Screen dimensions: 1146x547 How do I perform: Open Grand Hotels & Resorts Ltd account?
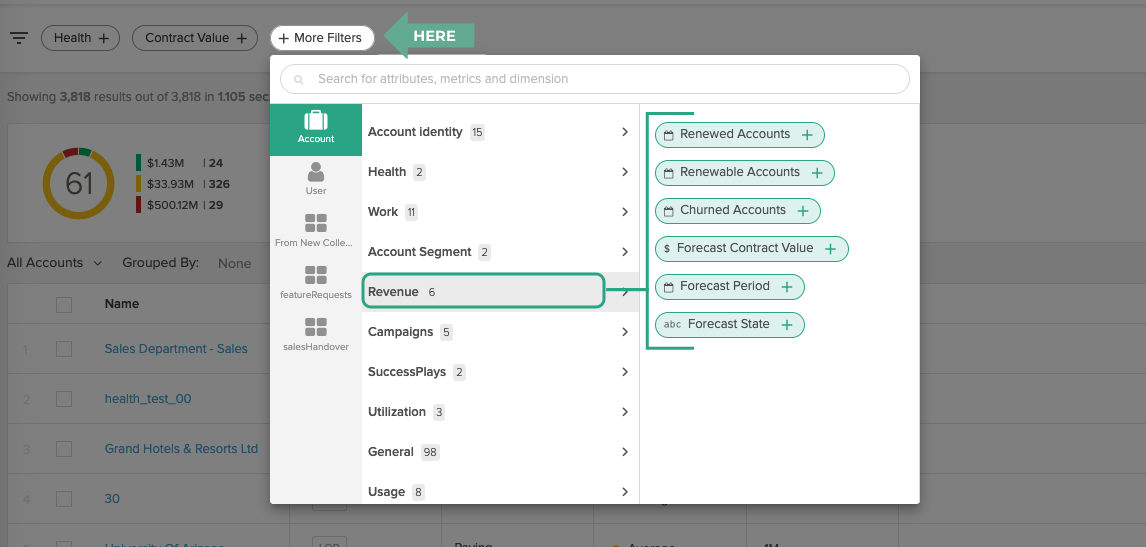coord(181,448)
